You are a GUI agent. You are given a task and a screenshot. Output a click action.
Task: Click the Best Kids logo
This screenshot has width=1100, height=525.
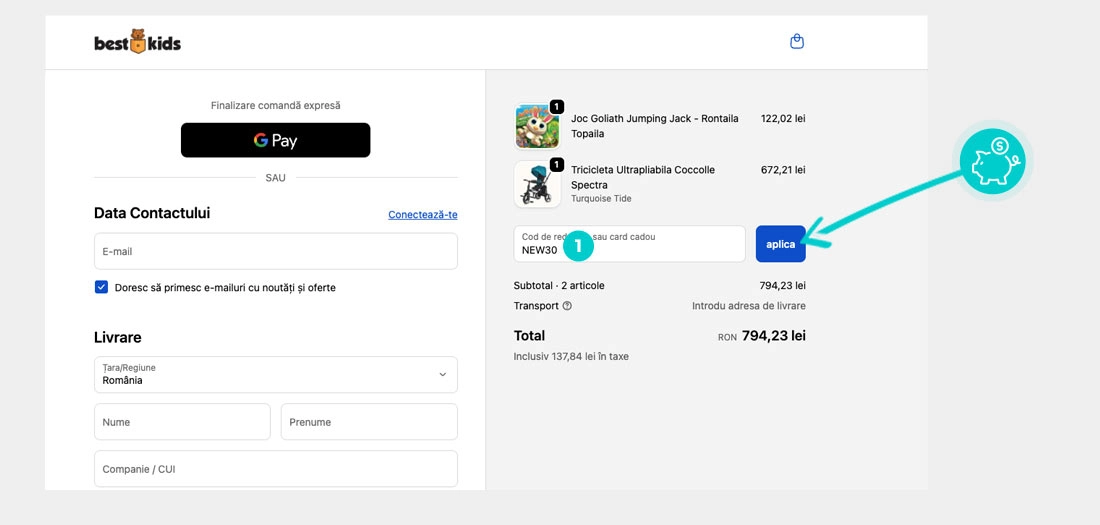point(137,42)
